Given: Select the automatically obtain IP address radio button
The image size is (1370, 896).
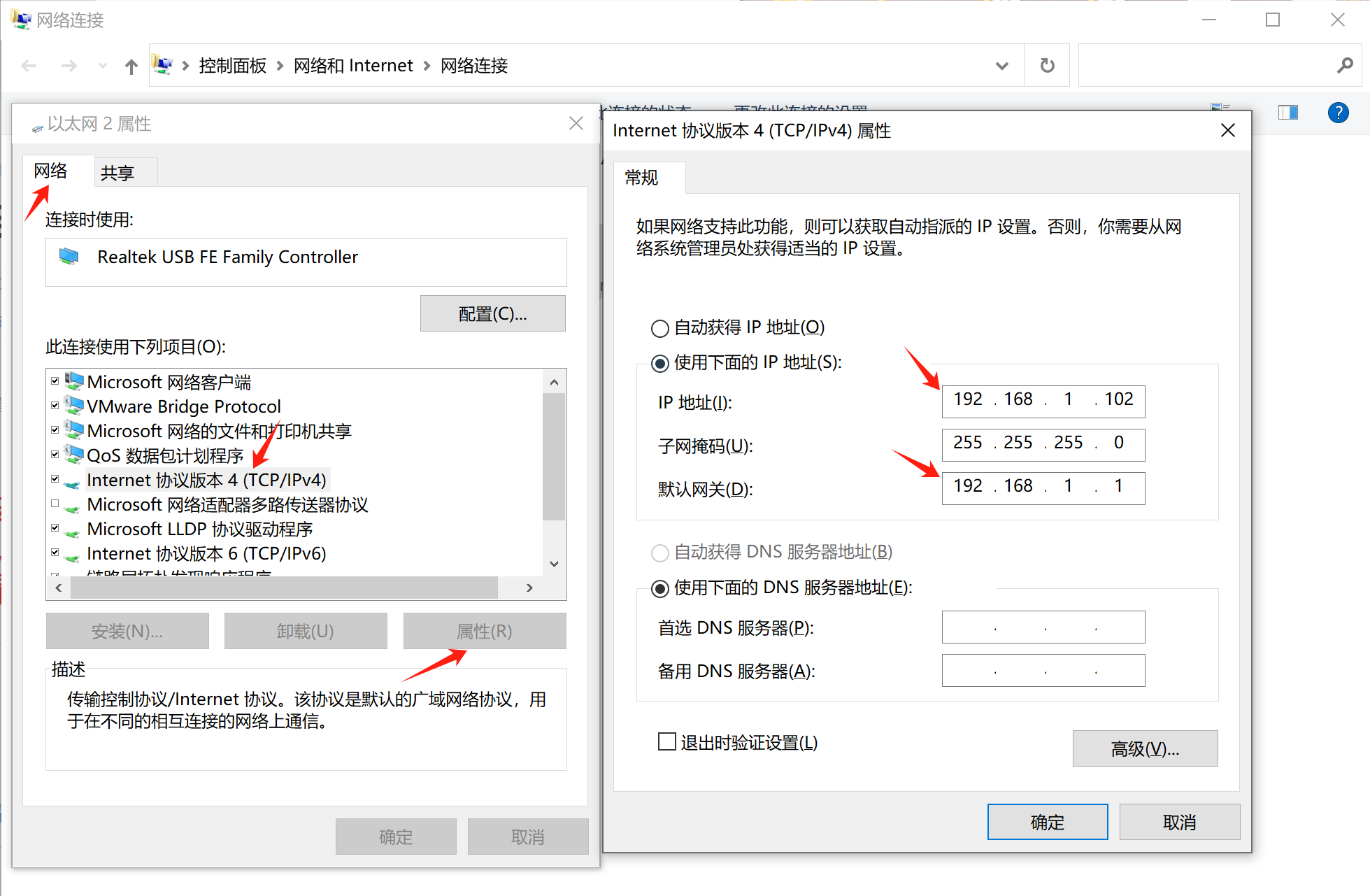Looking at the screenshot, I should [x=659, y=328].
